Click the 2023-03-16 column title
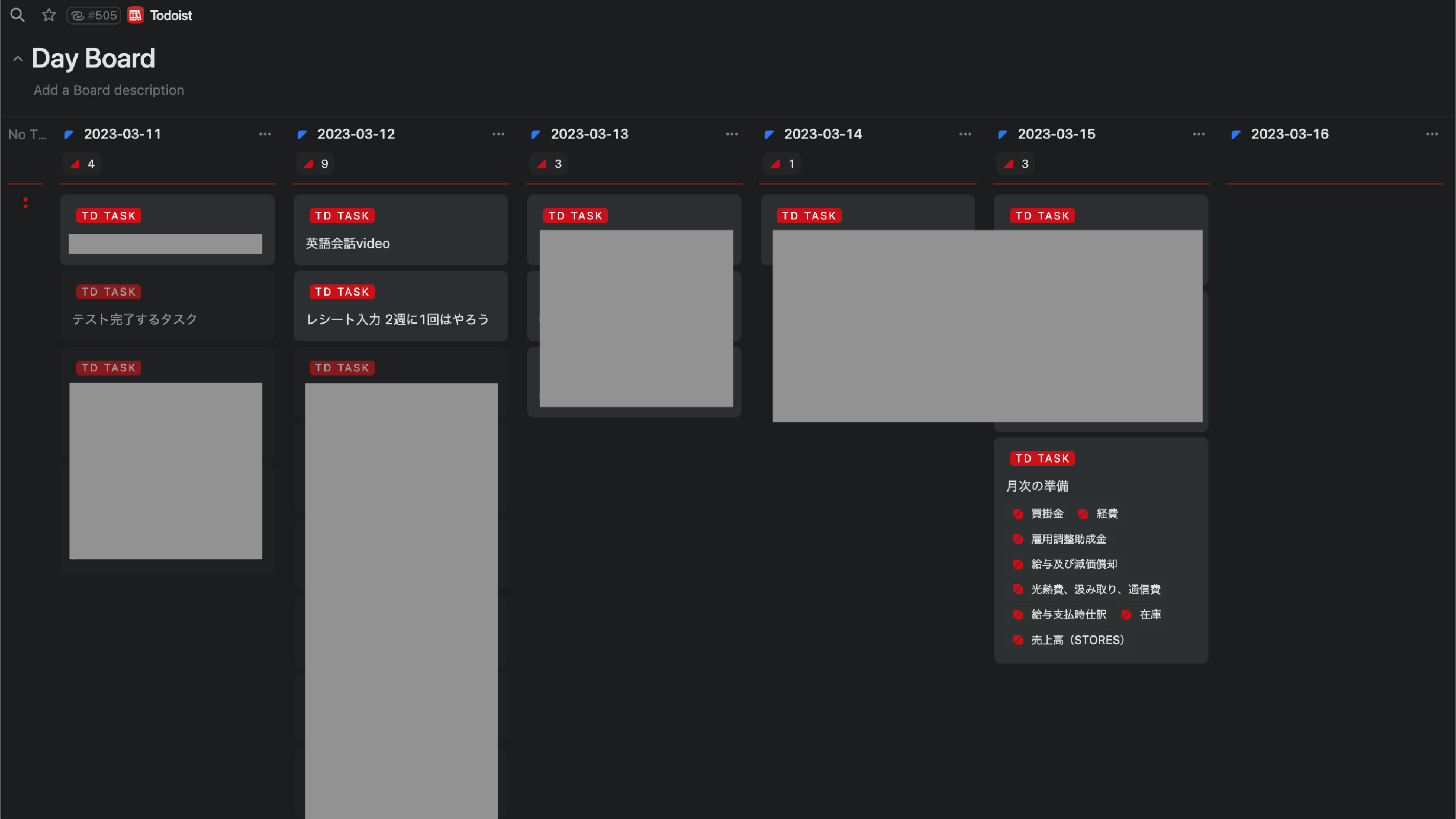Viewport: 1456px width, 819px height. click(x=1289, y=134)
